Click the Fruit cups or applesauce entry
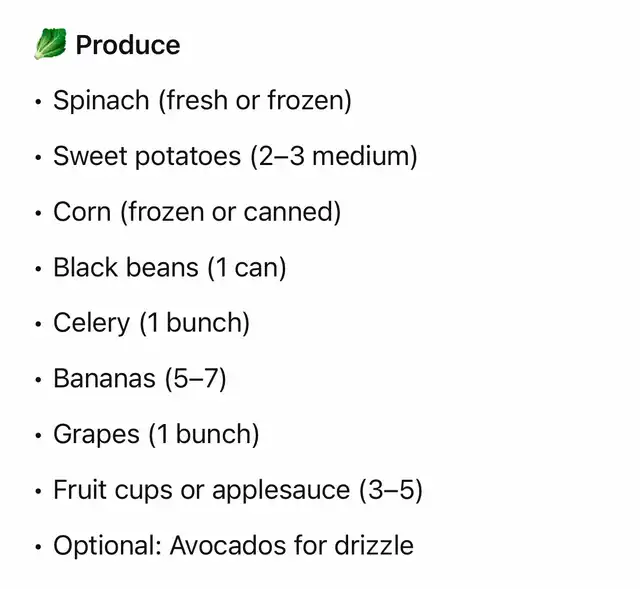 [238, 490]
